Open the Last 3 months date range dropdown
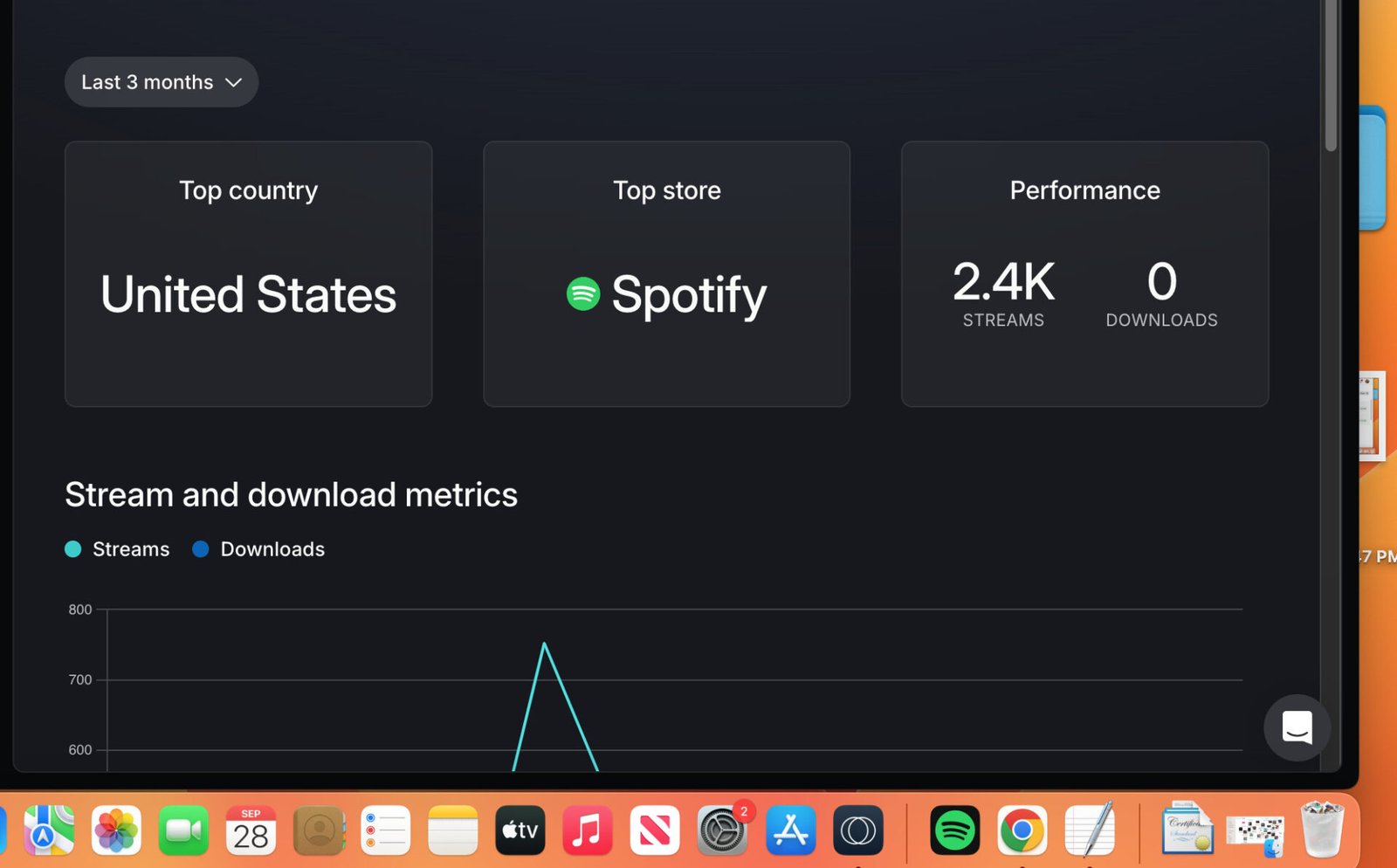Viewport: 1397px width, 868px height. pyautogui.click(x=162, y=82)
